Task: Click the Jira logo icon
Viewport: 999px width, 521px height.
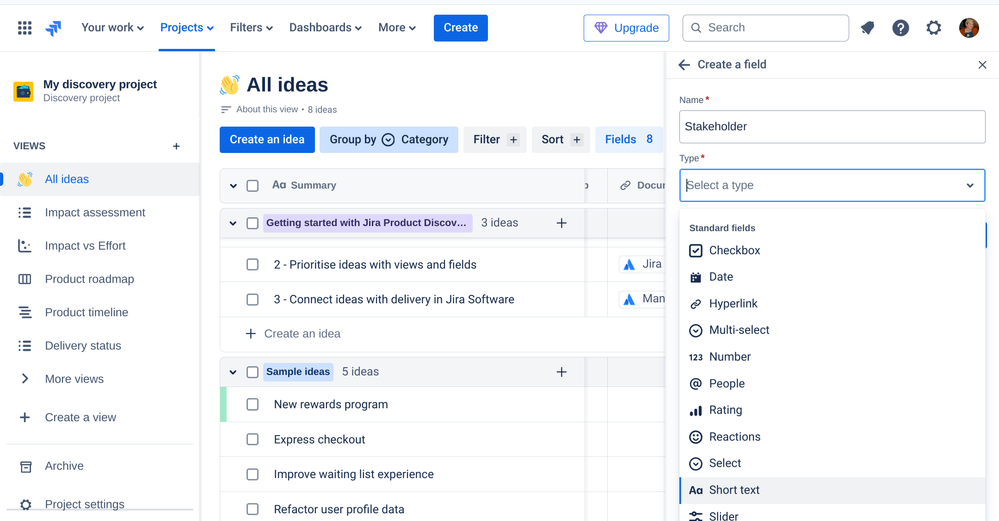Action: (x=54, y=28)
